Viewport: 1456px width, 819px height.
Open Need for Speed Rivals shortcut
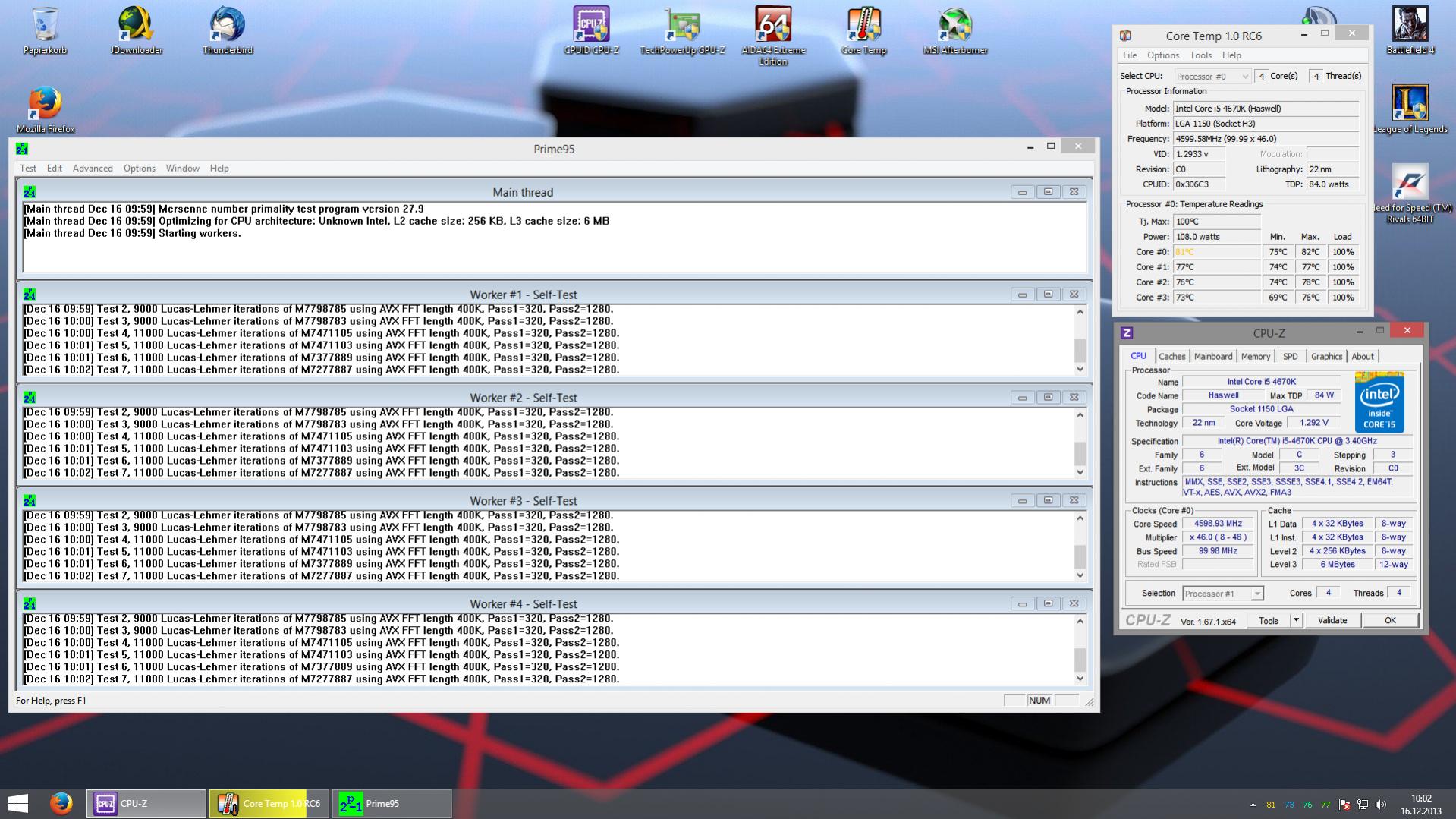click(x=1410, y=194)
